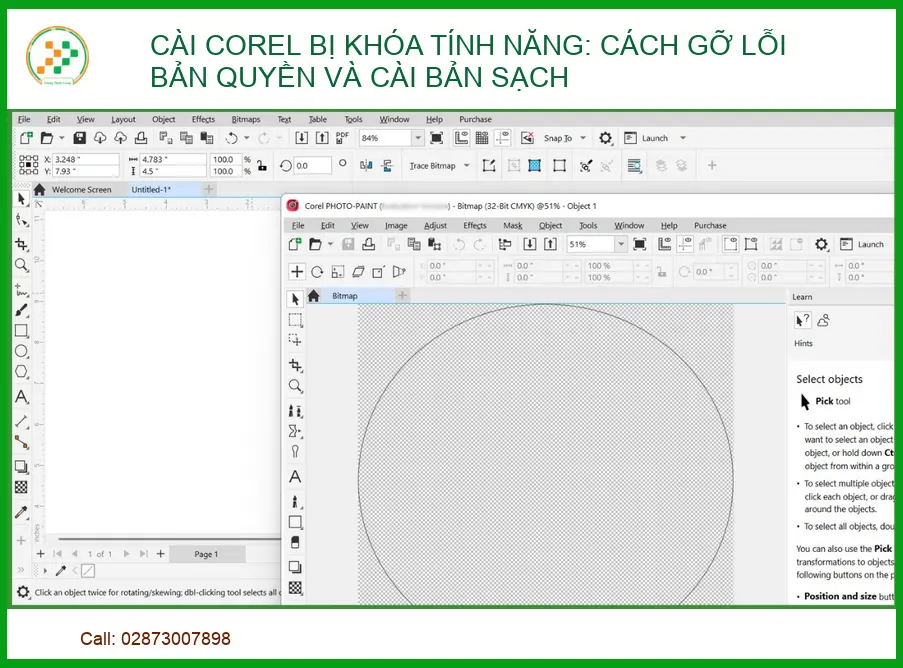Viewport: 903px width, 668px height.
Task: Click the Save icon in CorelDRAW toolbar
Action: [x=80, y=138]
